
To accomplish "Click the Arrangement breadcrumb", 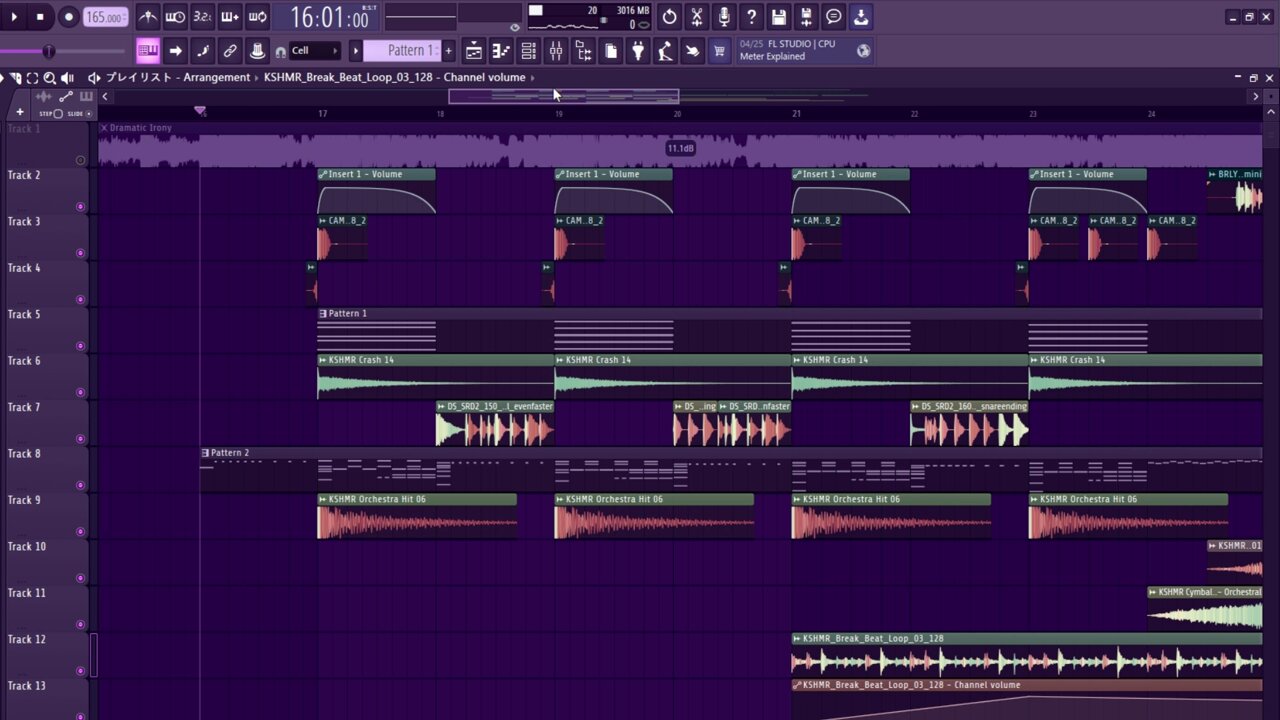I will (x=217, y=77).
